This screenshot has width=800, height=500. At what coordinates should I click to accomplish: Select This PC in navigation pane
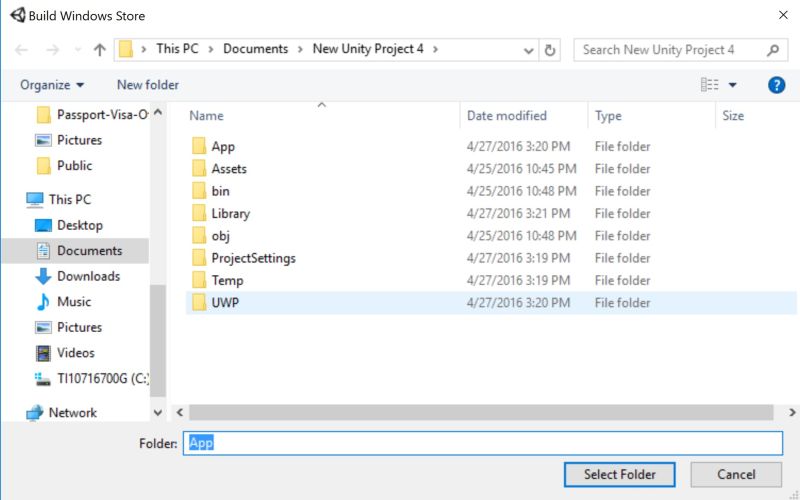59,199
